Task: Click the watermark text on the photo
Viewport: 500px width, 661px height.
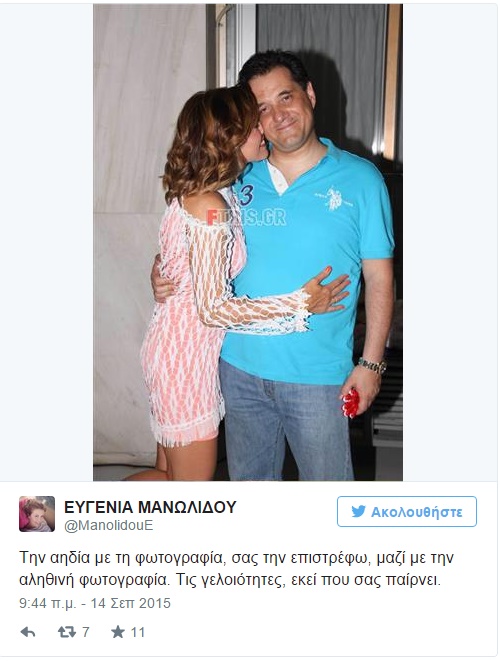Action: coord(246,218)
